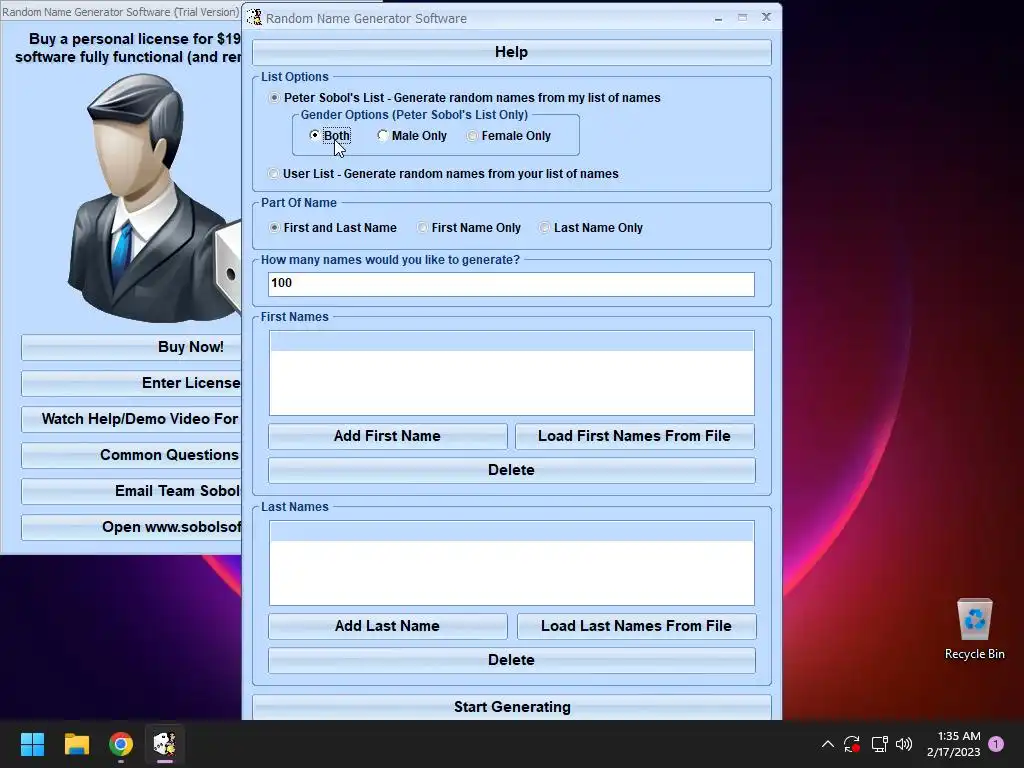1024x768 pixels.
Task: Click the app dice icon in title bar
Action: point(254,18)
